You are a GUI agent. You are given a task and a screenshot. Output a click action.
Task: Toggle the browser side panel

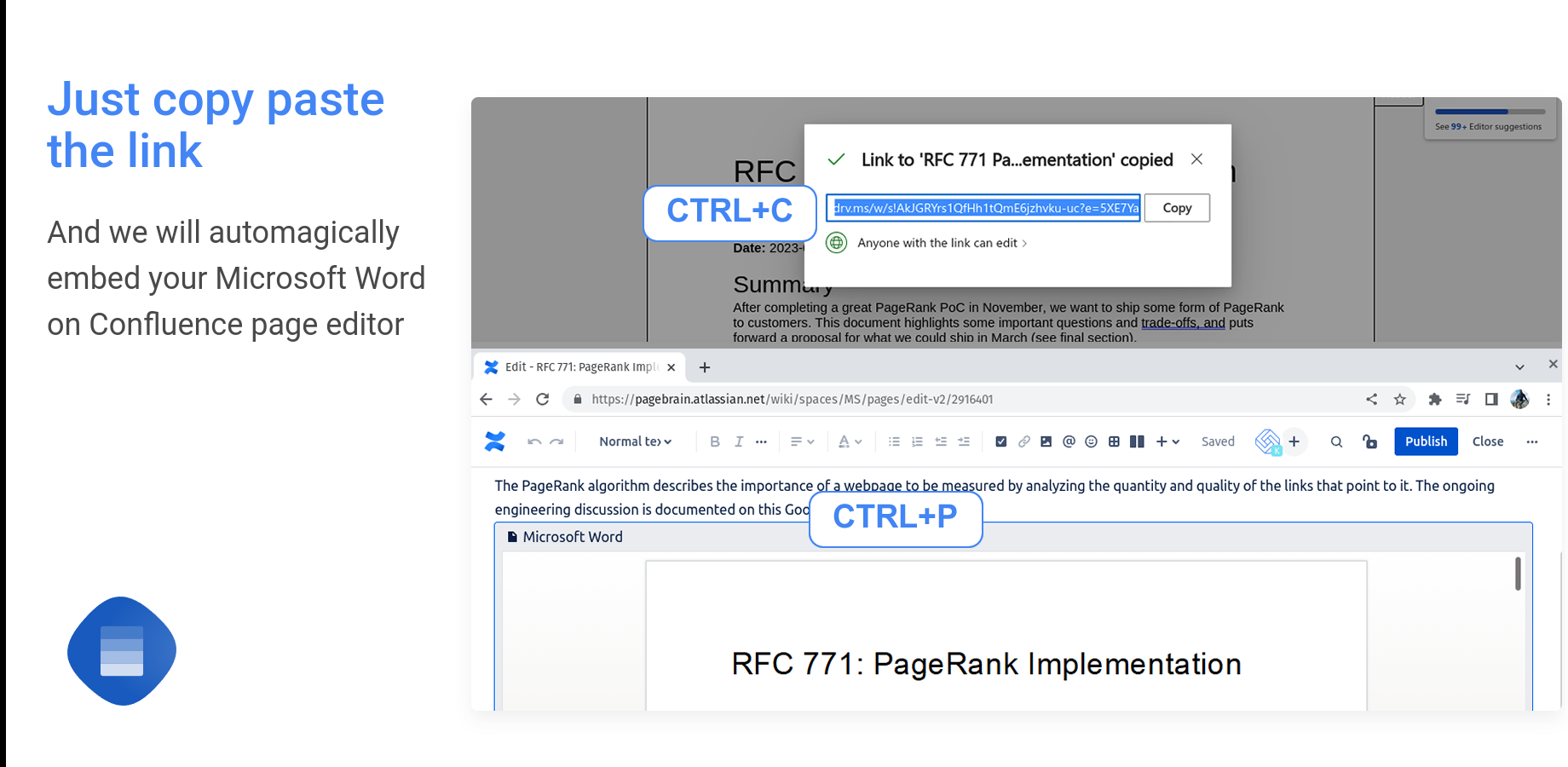(1491, 399)
